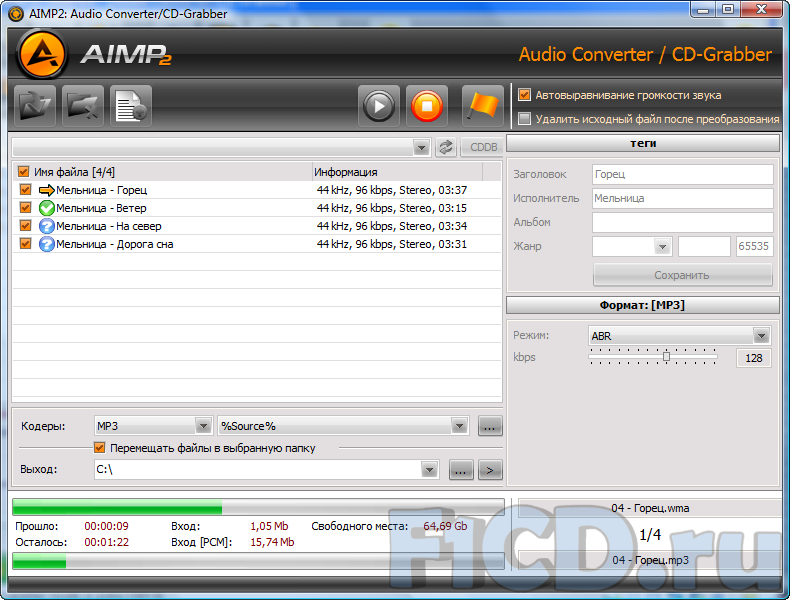Click the orange flag icon
This screenshot has height=600, width=790.
click(483, 106)
